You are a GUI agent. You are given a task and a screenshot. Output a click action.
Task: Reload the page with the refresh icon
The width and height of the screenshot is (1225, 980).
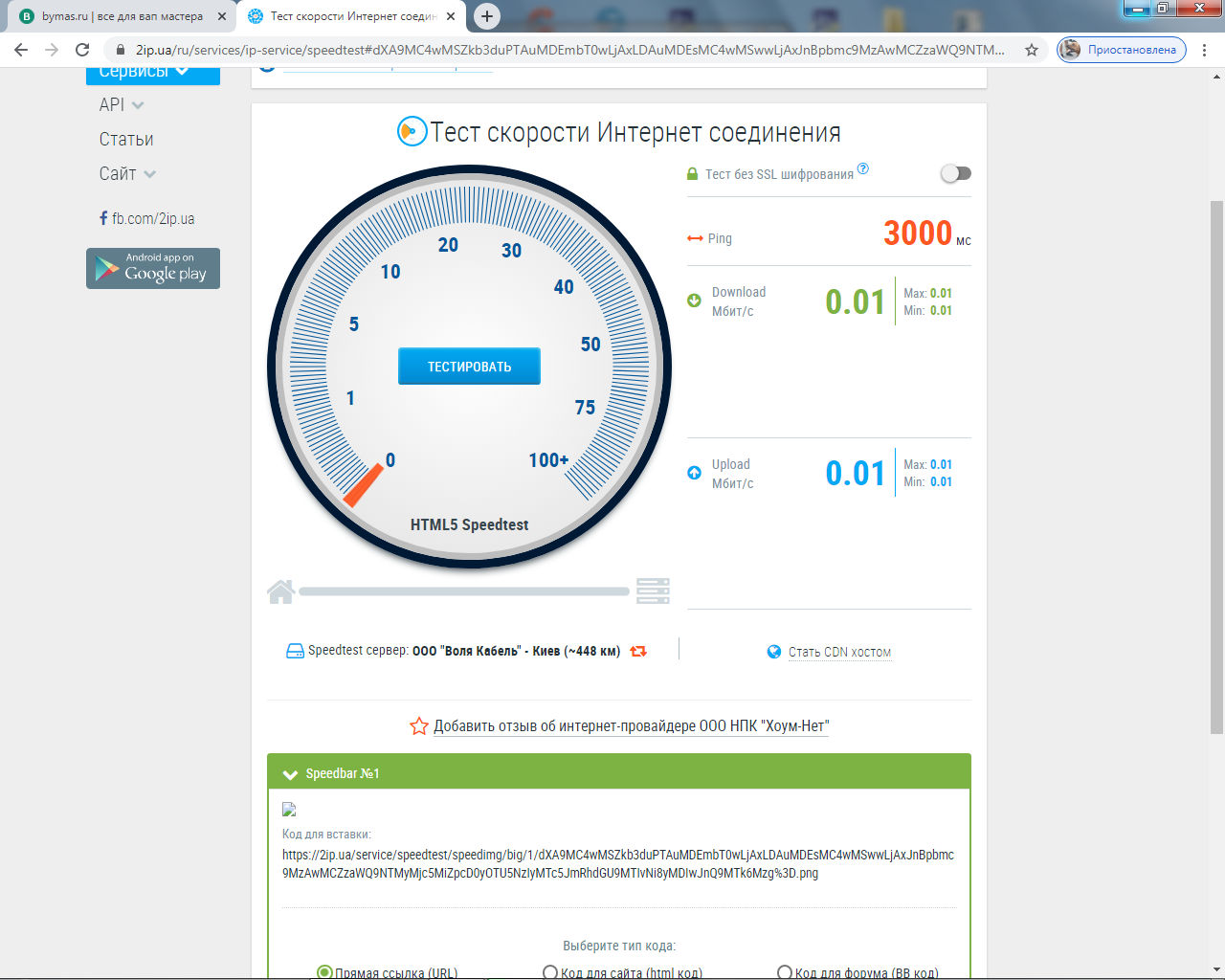click(x=82, y=50)
